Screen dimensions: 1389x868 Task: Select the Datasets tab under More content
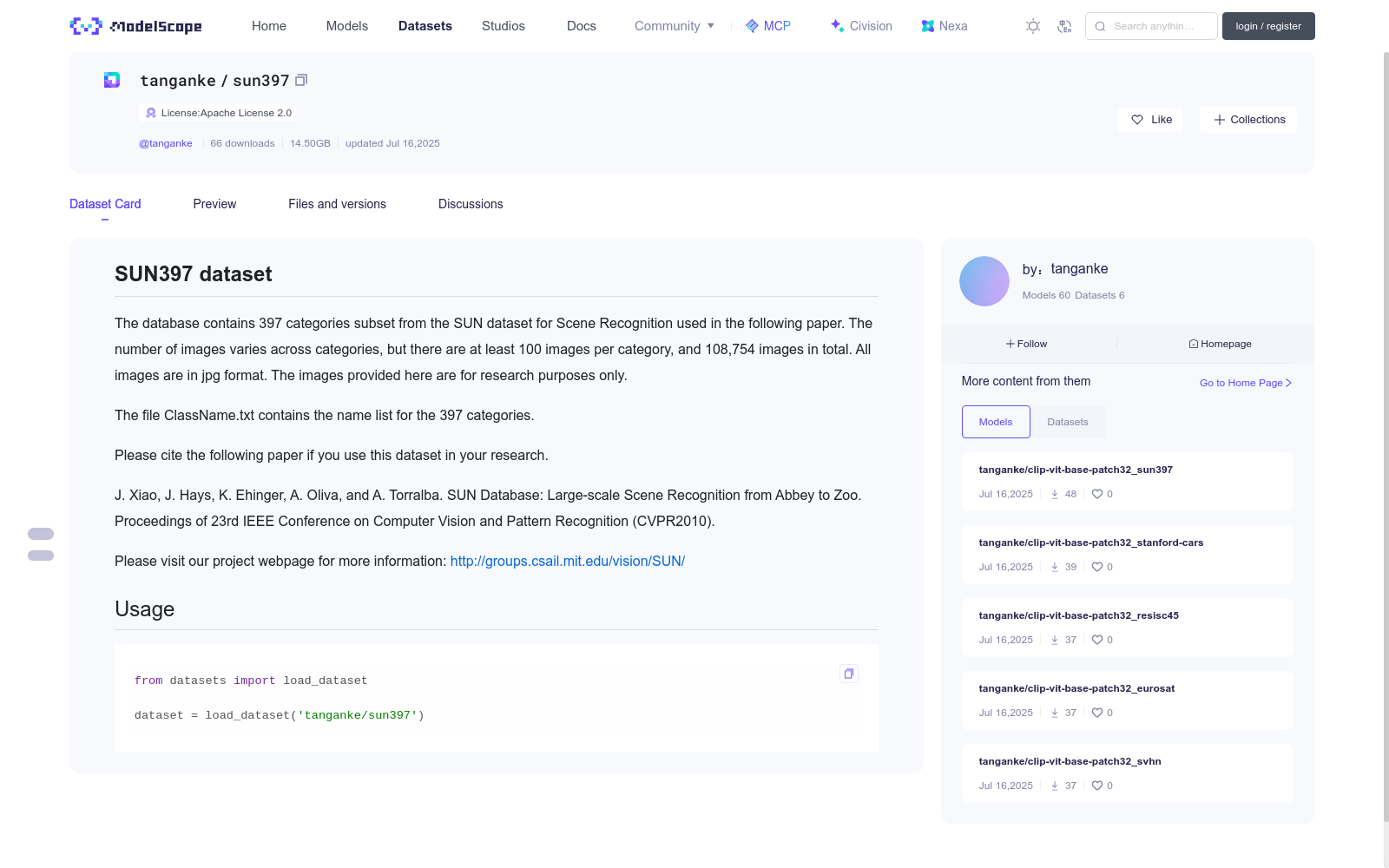coord(1068,422)
